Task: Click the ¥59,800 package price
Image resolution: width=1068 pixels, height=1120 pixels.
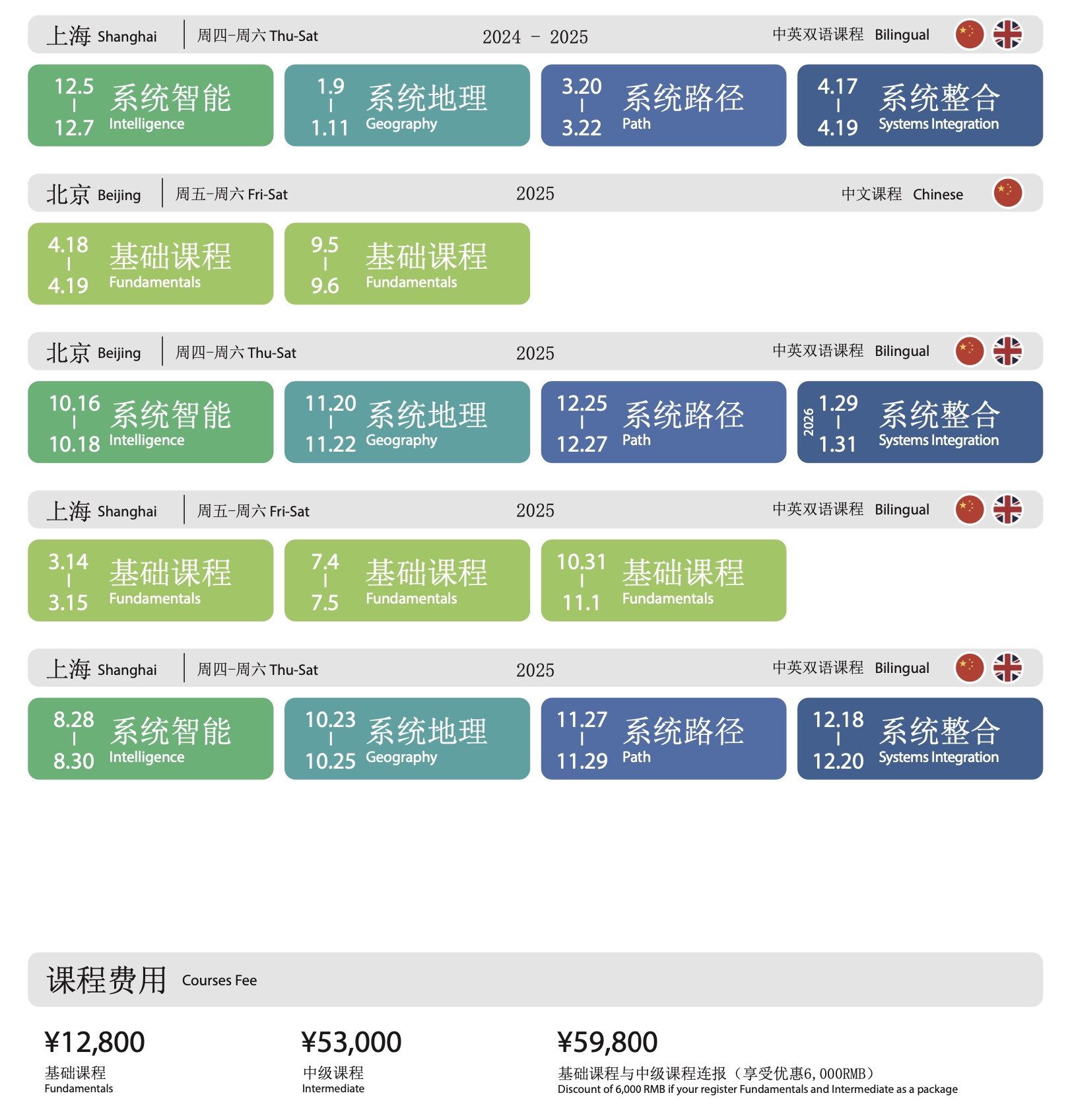Action: (607, 1042)
